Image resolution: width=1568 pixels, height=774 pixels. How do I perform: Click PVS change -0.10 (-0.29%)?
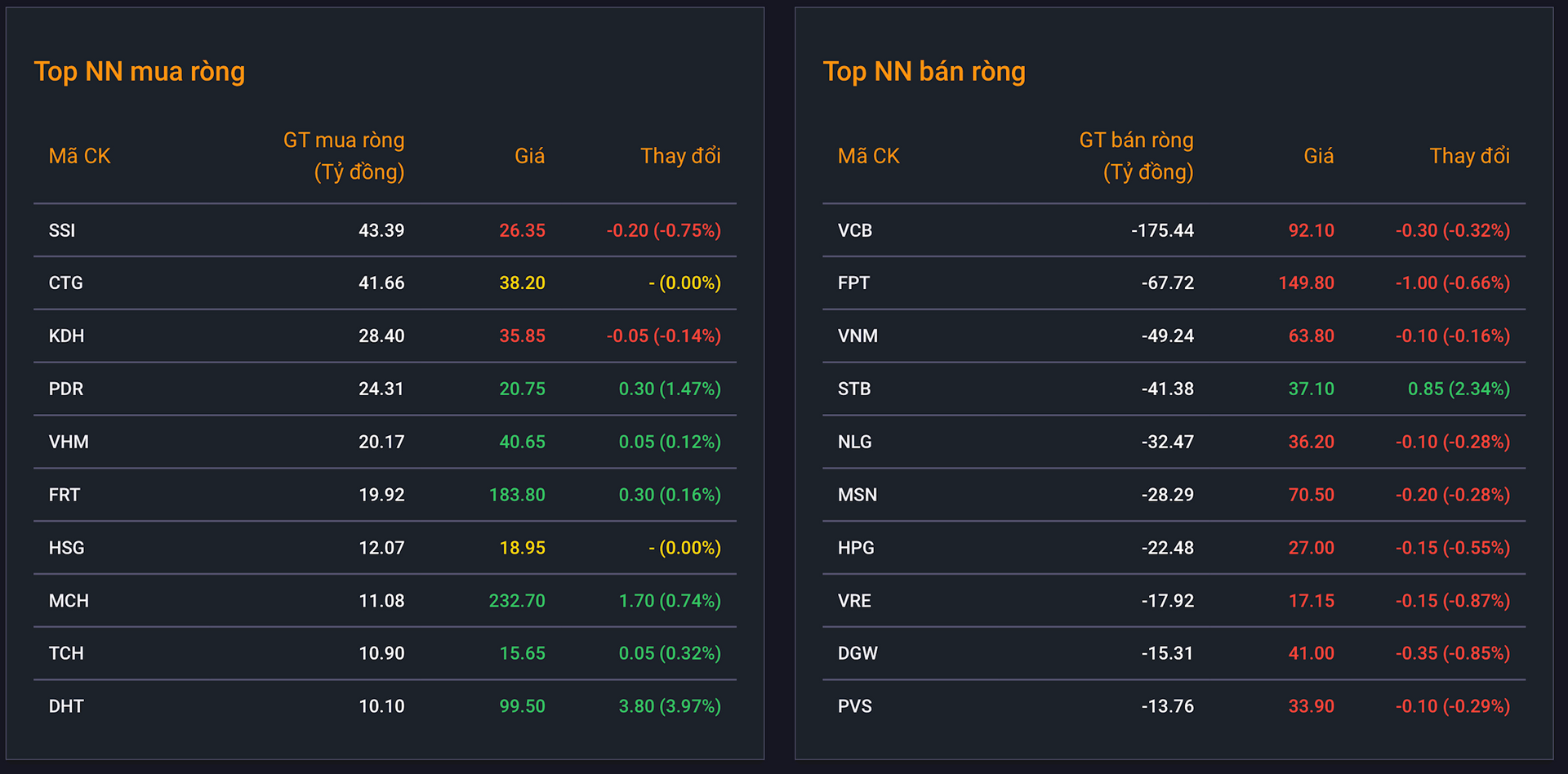[1452, 706]
